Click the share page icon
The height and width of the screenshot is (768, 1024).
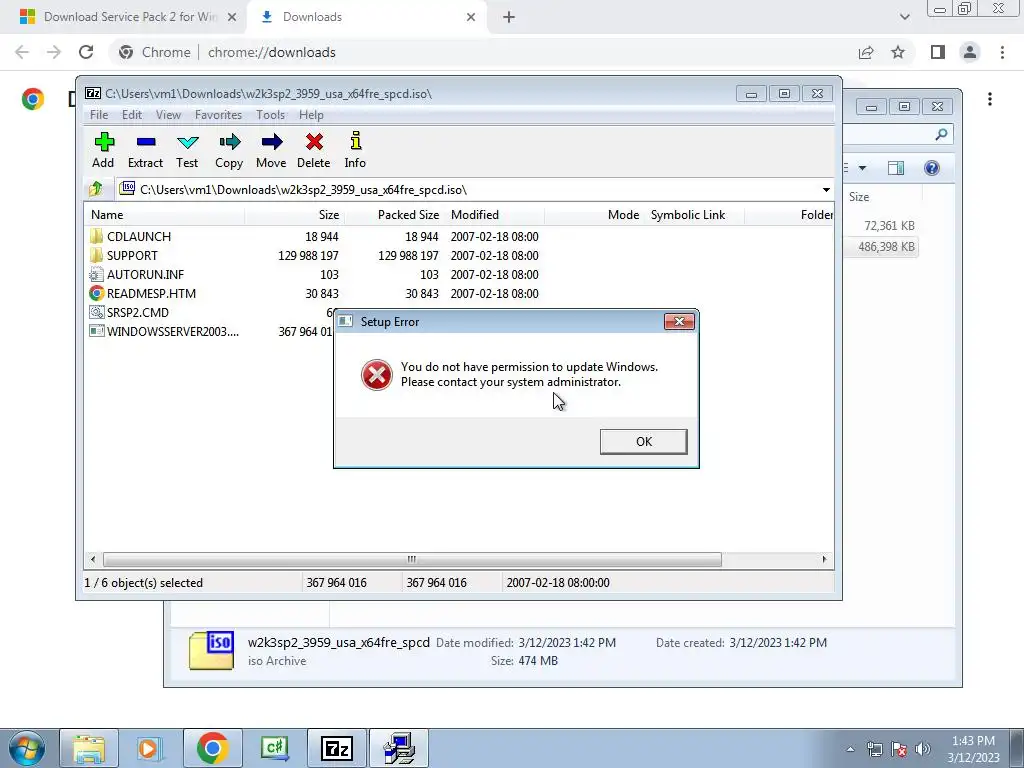[866, 52]
